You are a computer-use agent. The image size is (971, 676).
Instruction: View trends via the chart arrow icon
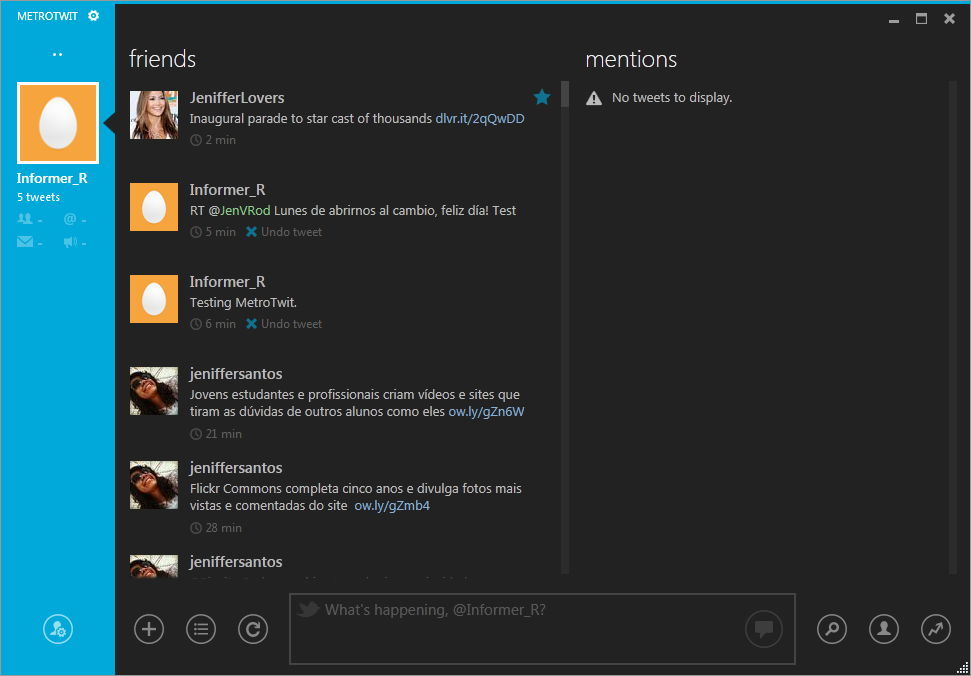click(x=935, y=629)
